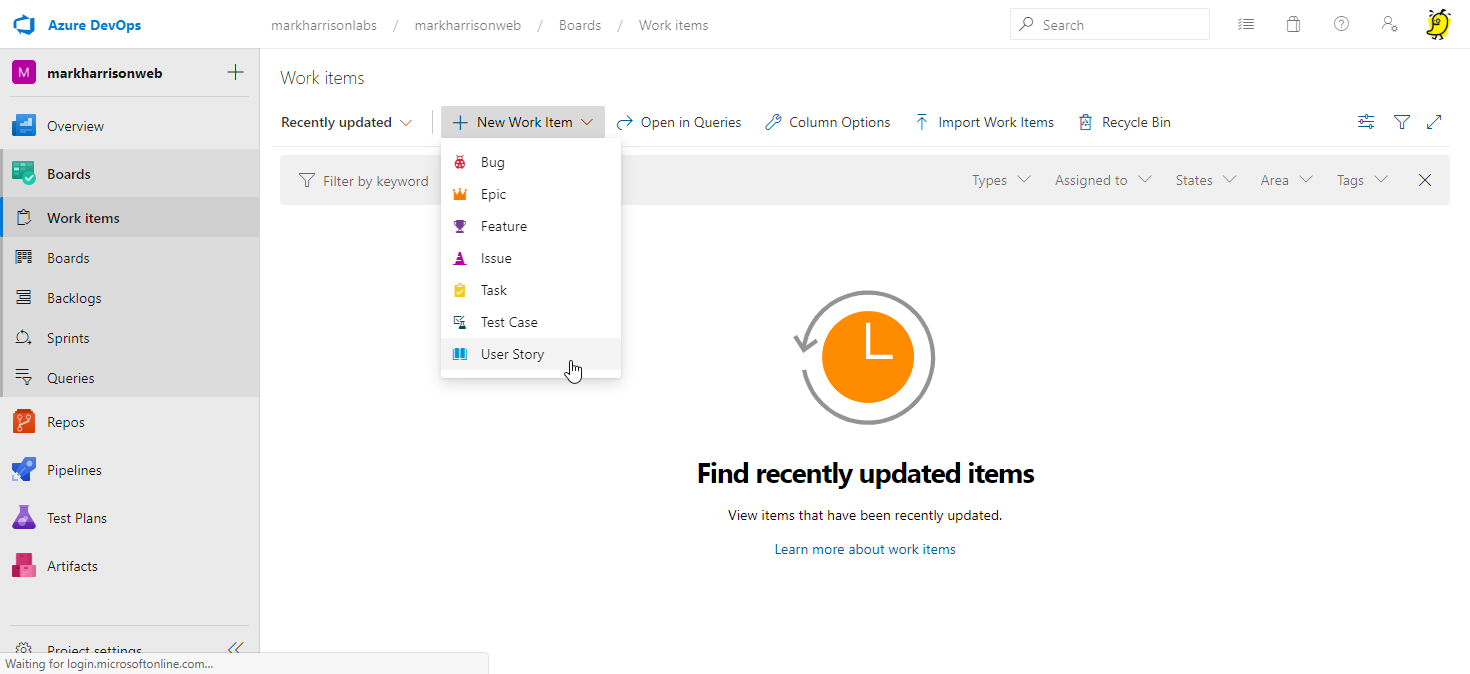Enter full screen mode with expand icon
The height and width of the screenshot is (674, 1470).
(x=1434, y=122)
